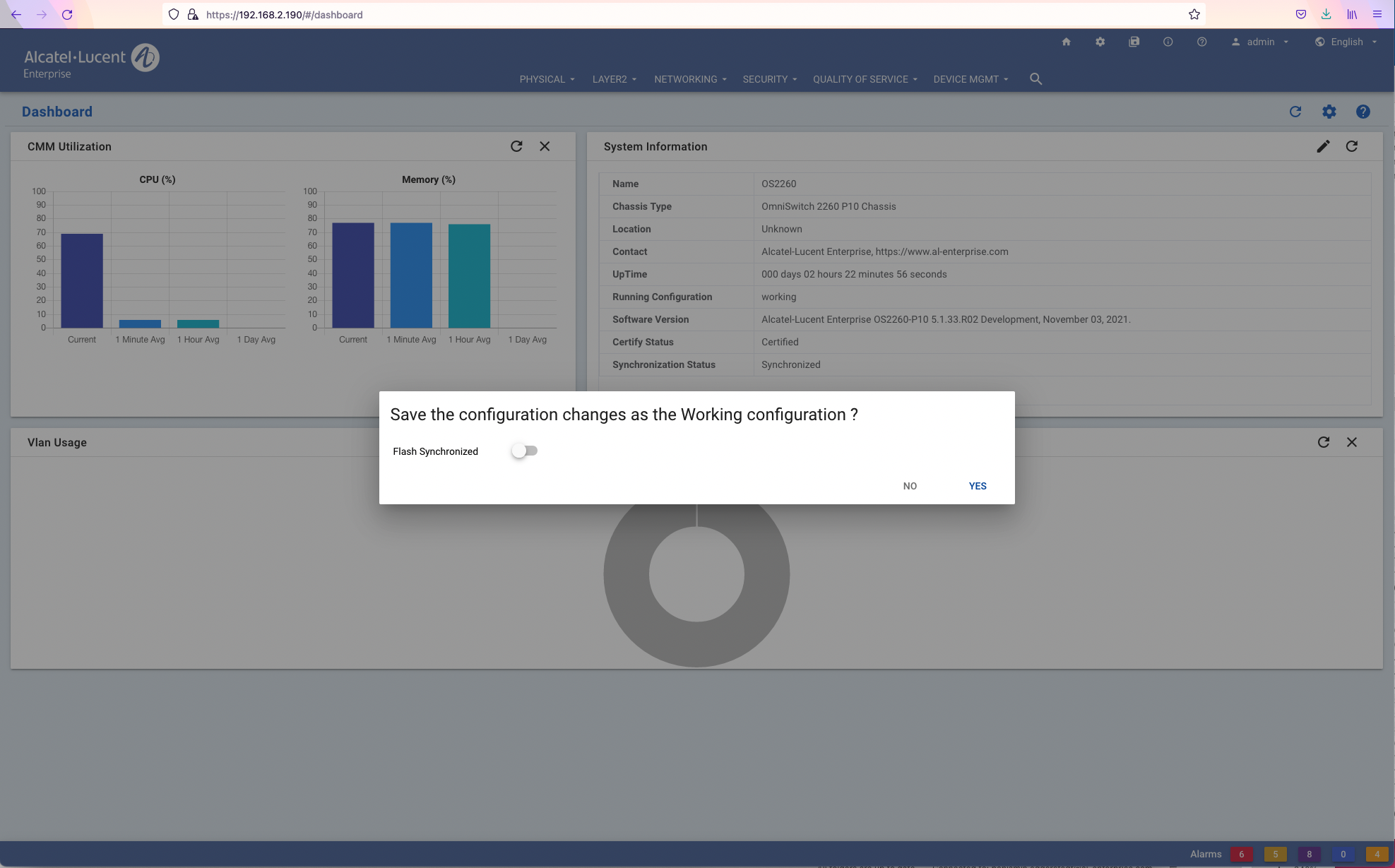Image resolution: width=1395 pixels, height=868 pixels.
Task: Bookmark page with star icon
Action: click(x=1194, y=14)
